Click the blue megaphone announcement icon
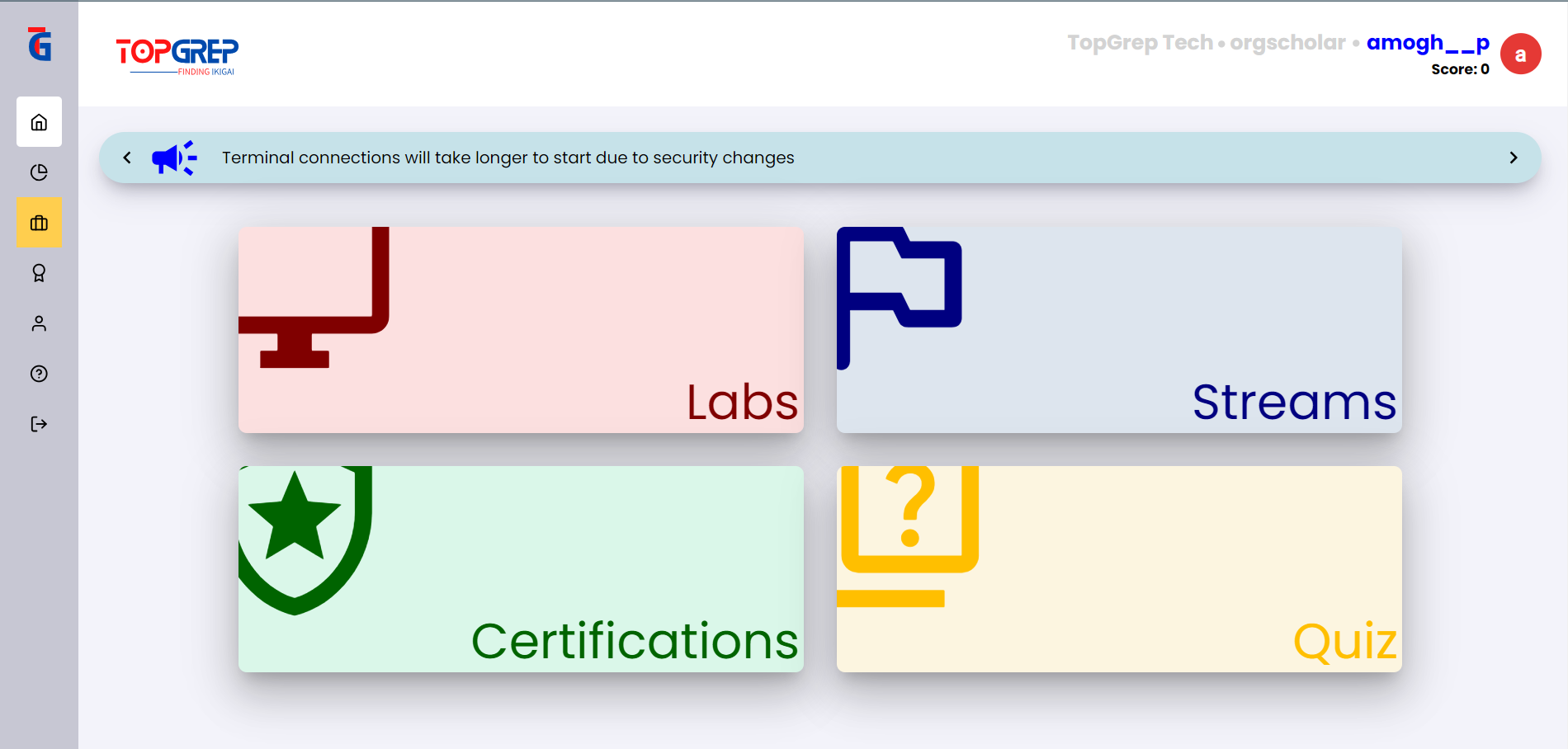 [x=174, y=158]
